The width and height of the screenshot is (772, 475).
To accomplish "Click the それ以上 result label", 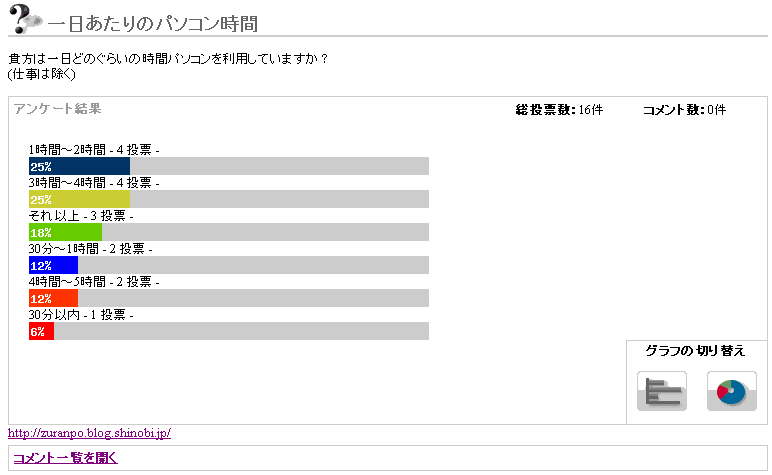I will (x=81, y=216).
